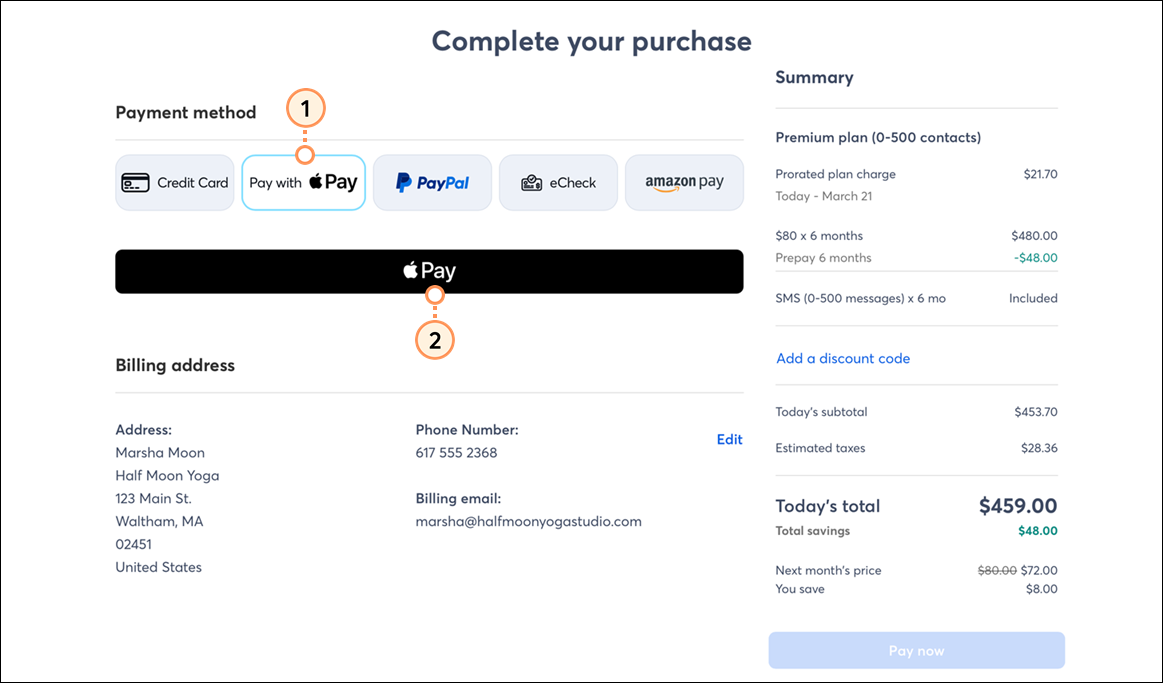Viewport: 1163px width, 683px height.
Task: Select Amazon Pay as payment method
Action: point(685,182)
